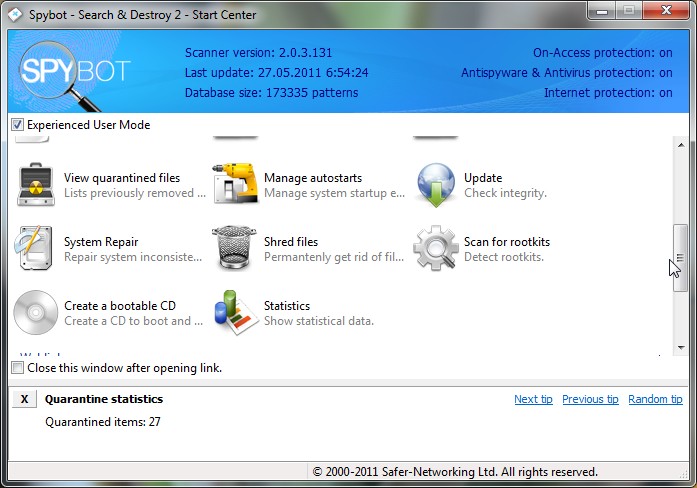Close the Spybot Start Center window
Screen dimensions: 697x488
(665, 11)
